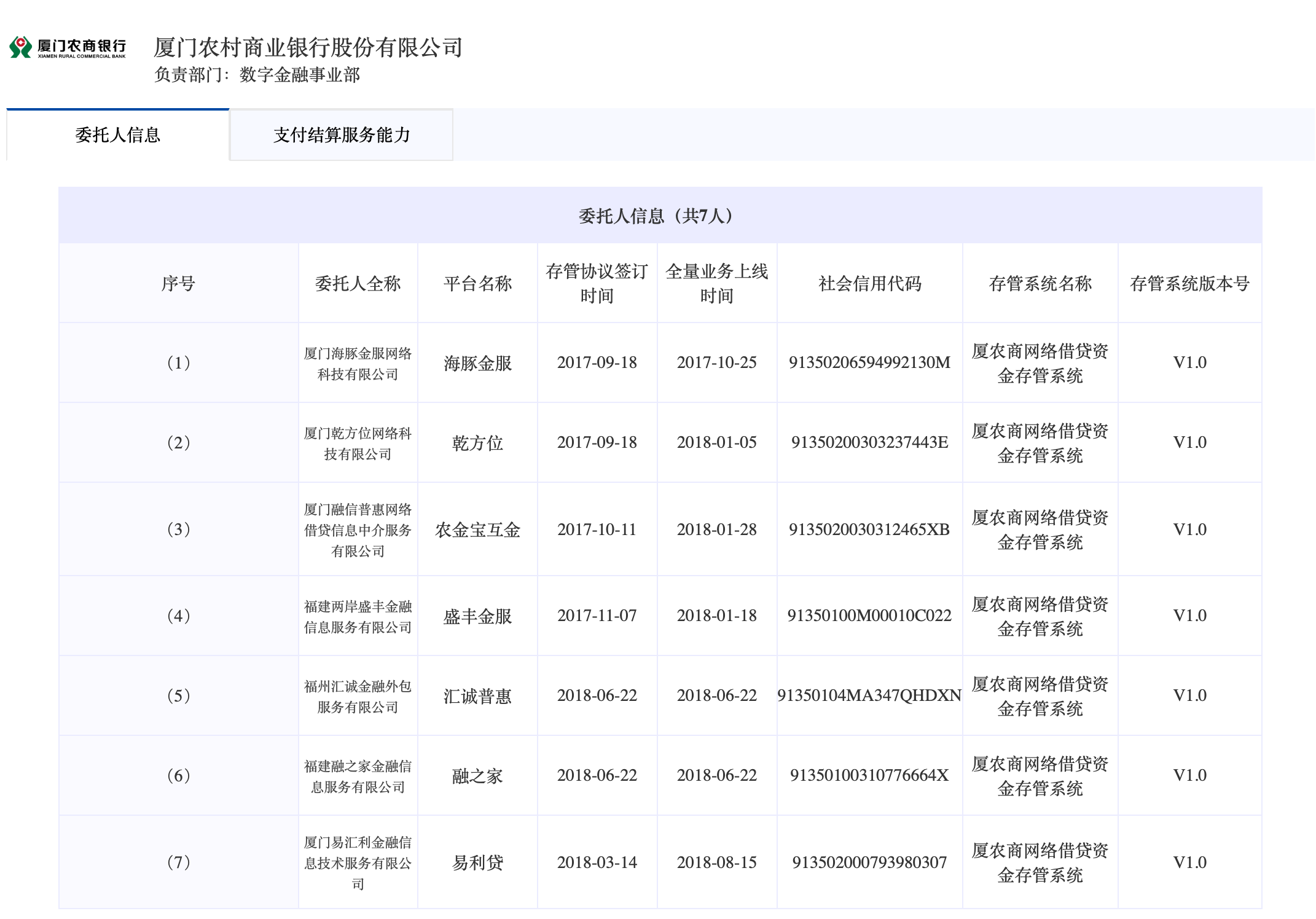Image resolution: width=1316 pixels, height=919 pixels.
Task: Click the 2018-08-15 launch date
Action: pyautogui.click(x=717, y=862)
